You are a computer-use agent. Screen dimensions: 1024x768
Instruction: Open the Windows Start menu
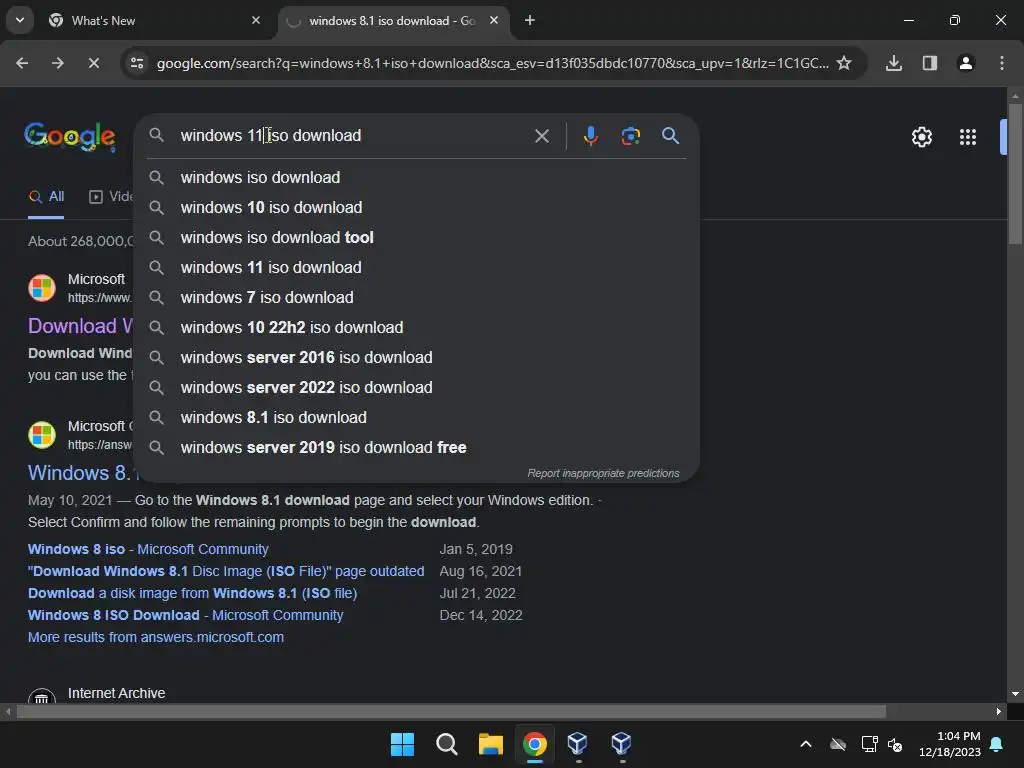pyautogui.click(x=402, y=744)
